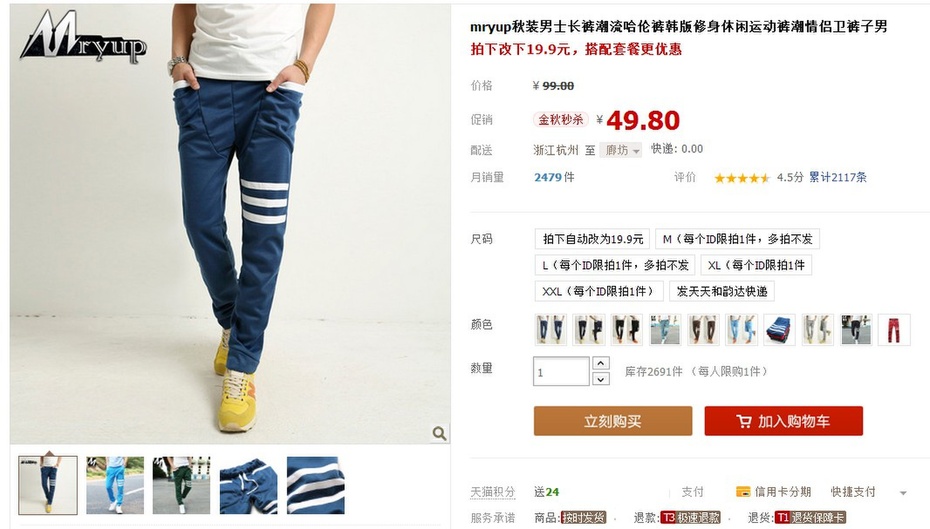The height and width of the screenshot is (529, 930).
Task: Select the XL size option
Action: (x=756, y=265)
